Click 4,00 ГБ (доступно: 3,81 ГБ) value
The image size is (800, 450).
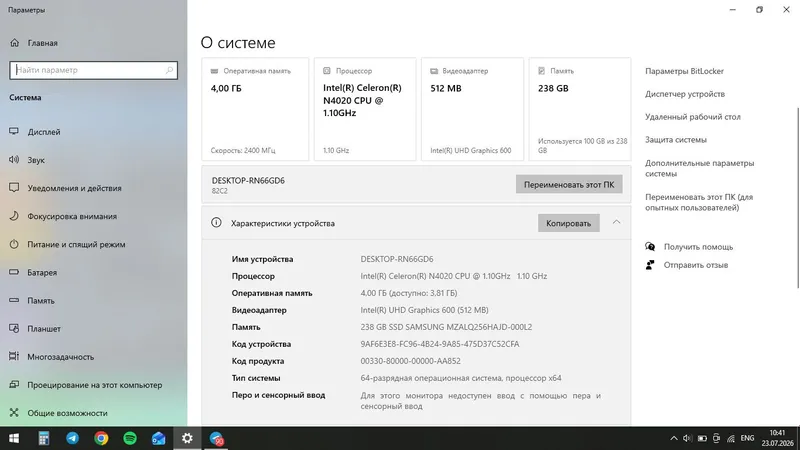pyautogui.click(x=409, y=293)
